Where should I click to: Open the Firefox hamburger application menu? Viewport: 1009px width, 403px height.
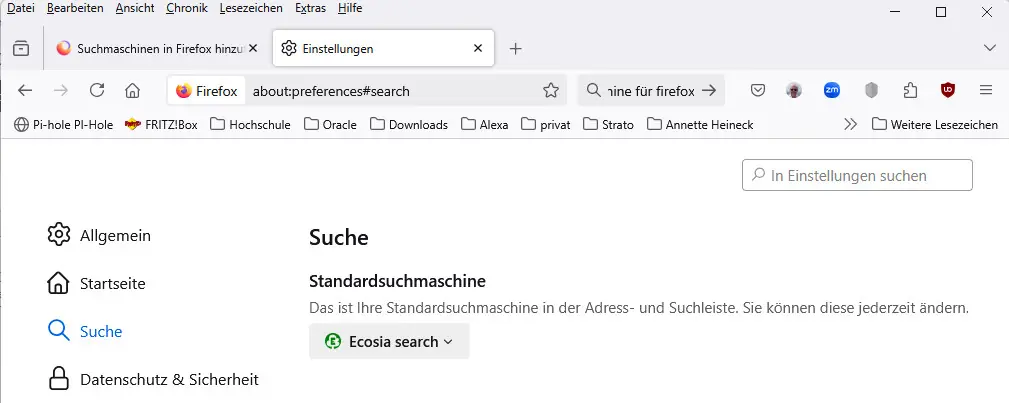(986, 90)
